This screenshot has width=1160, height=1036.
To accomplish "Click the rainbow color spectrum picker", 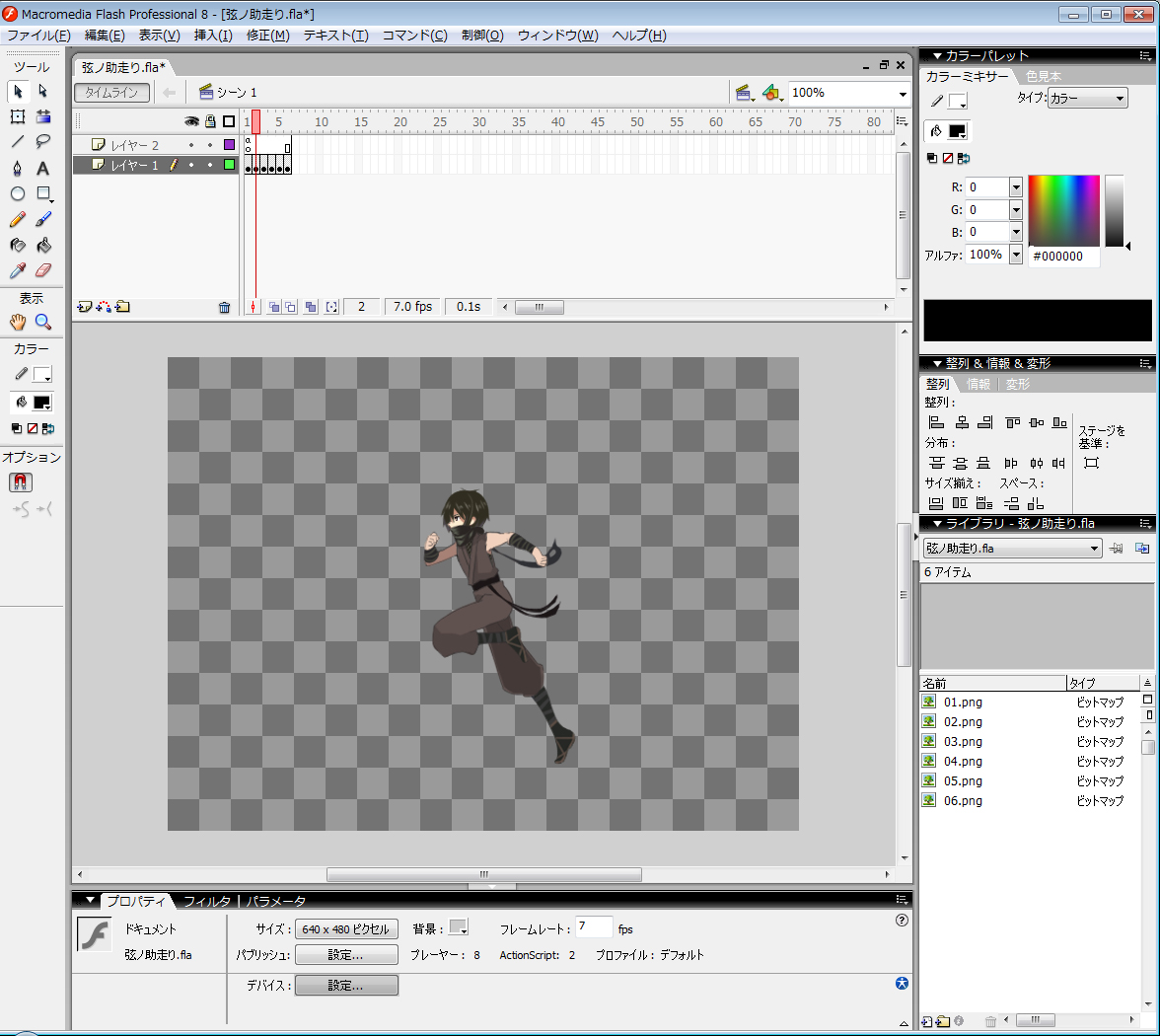I will (x=1063, y=210).
